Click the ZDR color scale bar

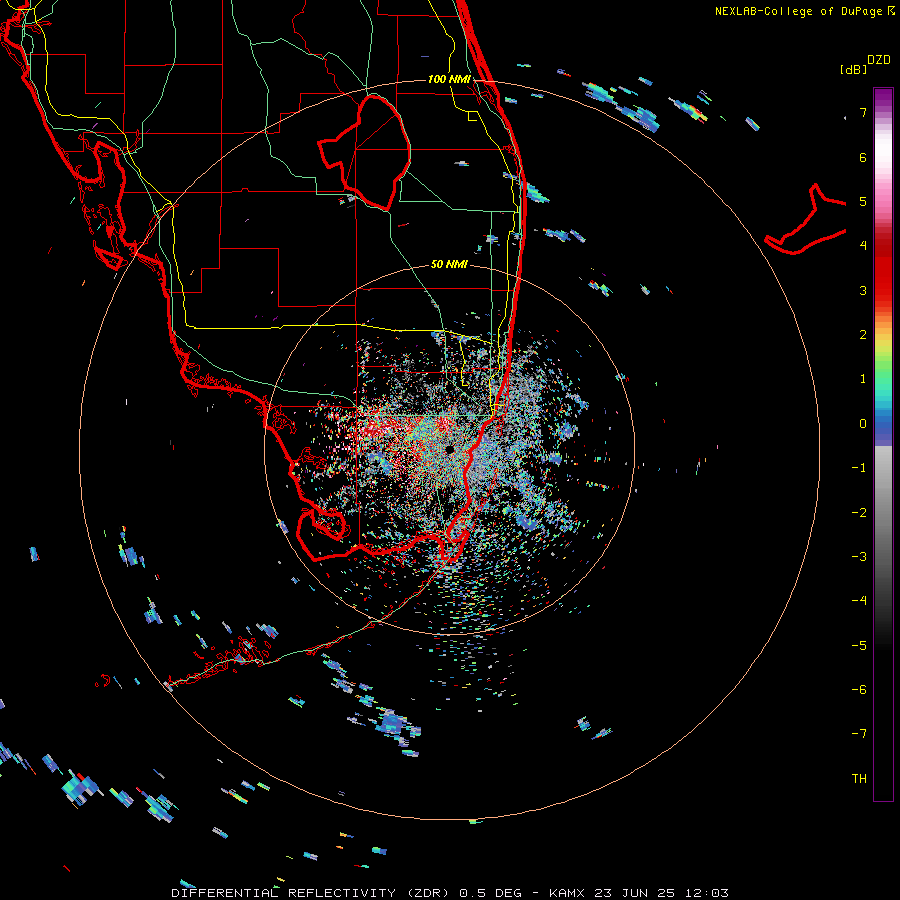pos(883,444)
